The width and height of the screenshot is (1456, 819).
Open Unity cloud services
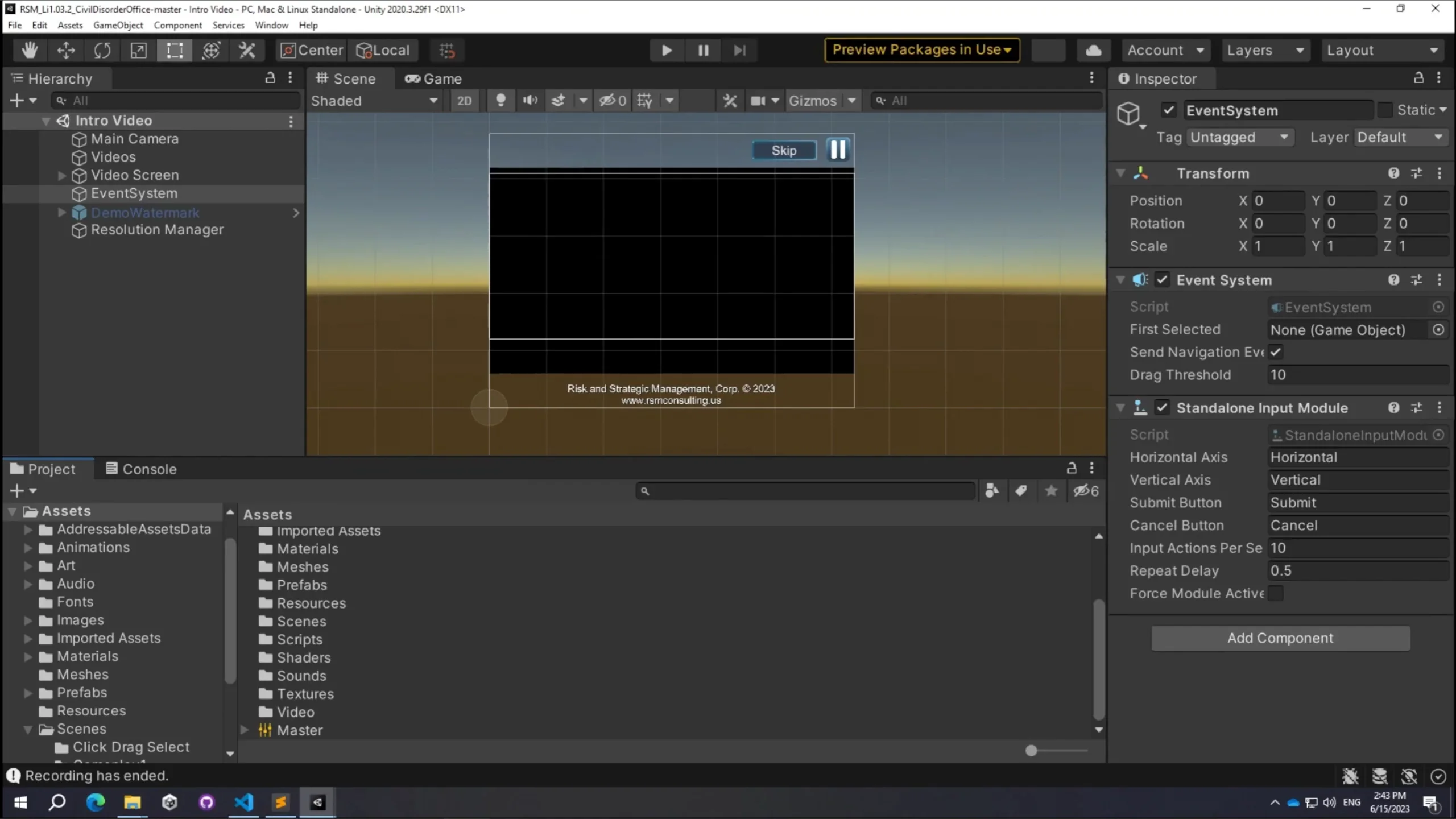[x=1094, y=50]
